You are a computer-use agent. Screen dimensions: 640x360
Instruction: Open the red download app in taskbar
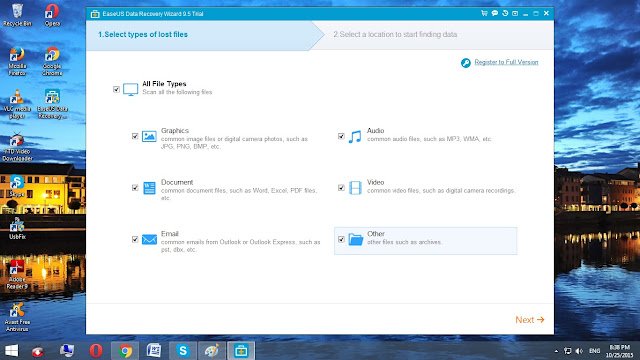(38, 351)
